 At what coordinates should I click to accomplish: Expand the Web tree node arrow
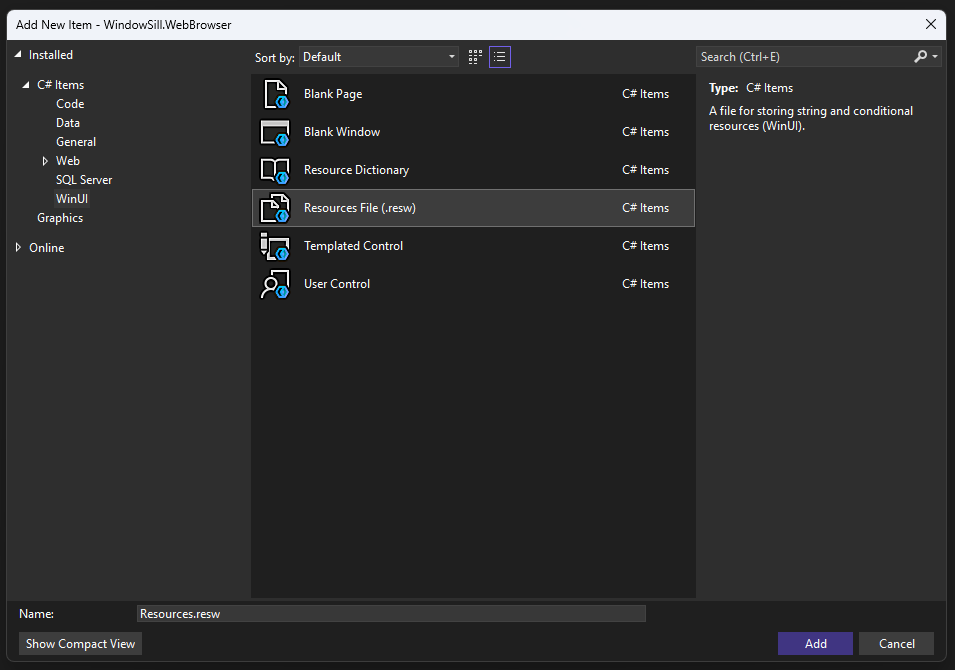click(45, 161)
